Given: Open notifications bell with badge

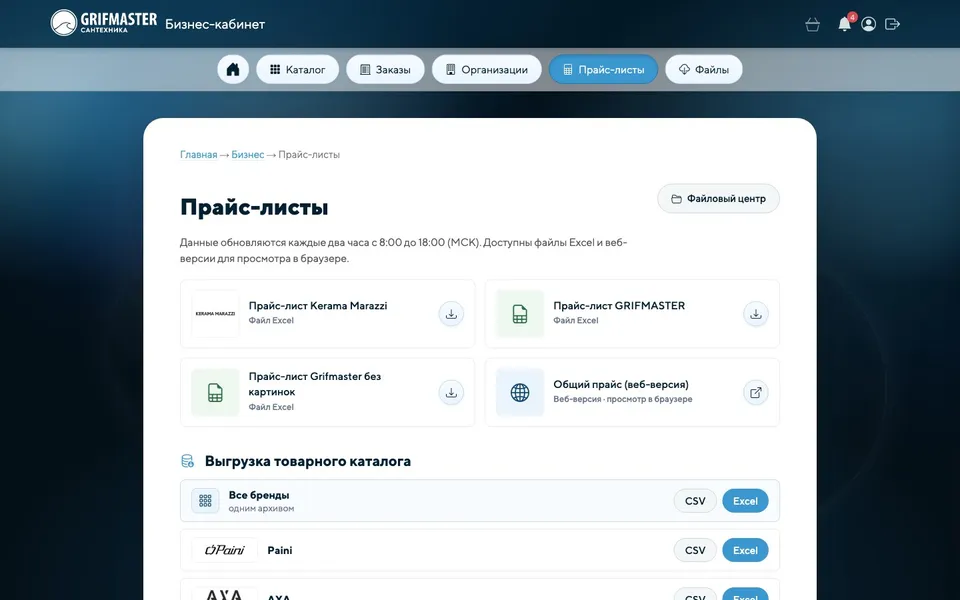Looking at the screenshot, I should tap(844, 24).
